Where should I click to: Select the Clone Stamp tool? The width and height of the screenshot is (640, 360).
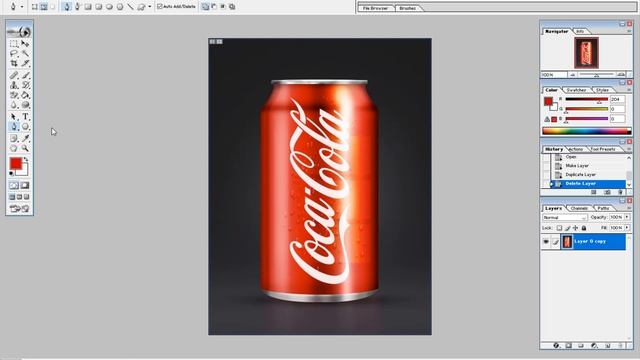click(14, 85)
